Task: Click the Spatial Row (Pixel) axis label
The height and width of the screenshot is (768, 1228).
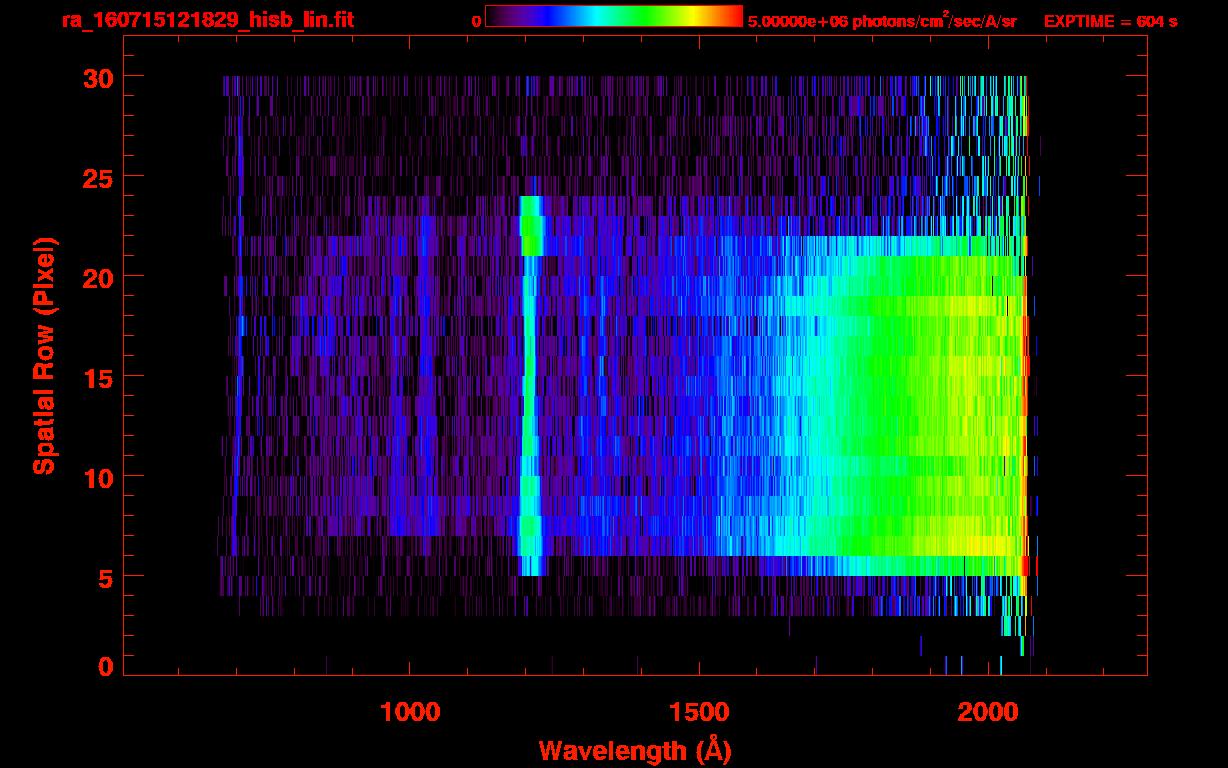Action: click(43, 355)
